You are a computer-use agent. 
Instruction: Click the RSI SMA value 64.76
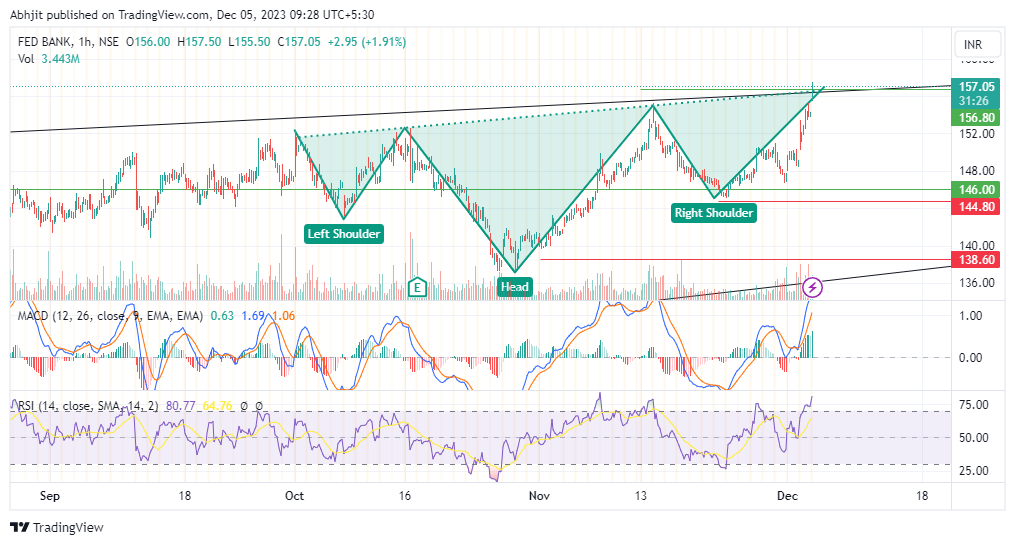click(x=218, y=406)
